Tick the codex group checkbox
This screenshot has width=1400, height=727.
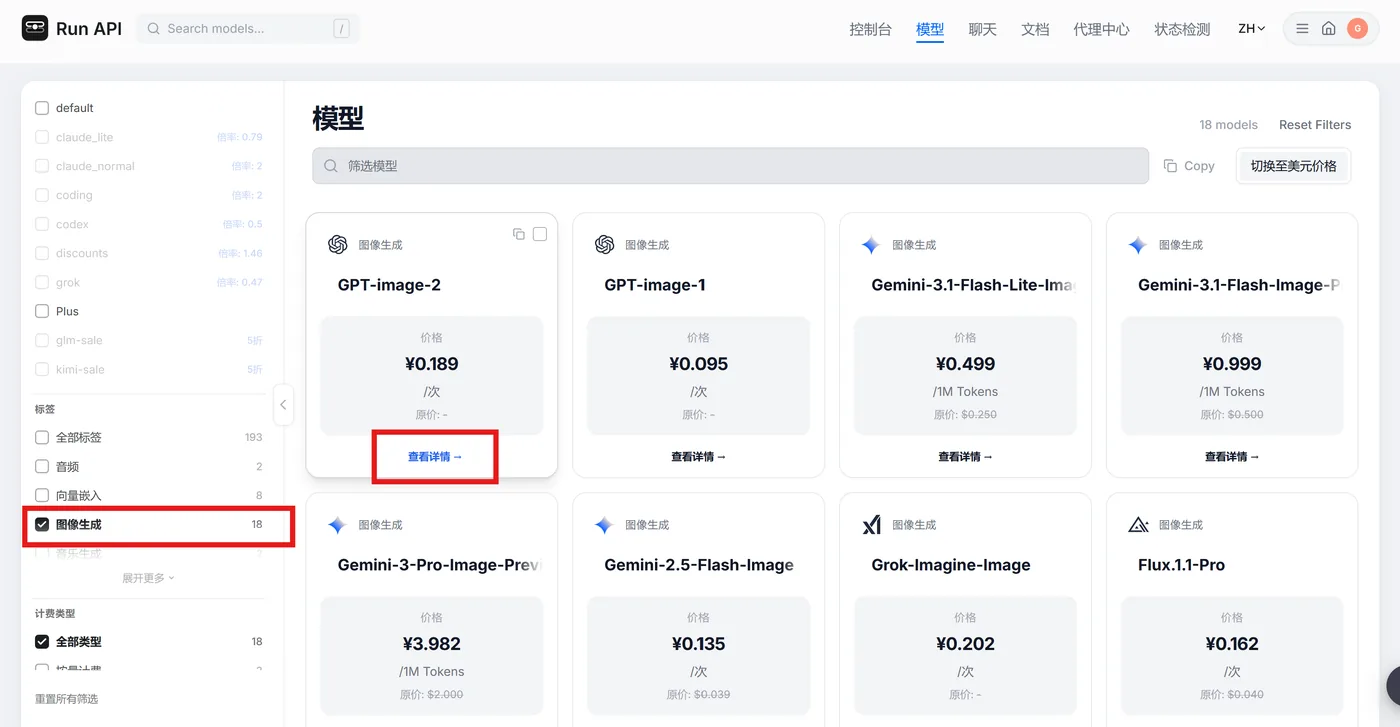point(42,224)
